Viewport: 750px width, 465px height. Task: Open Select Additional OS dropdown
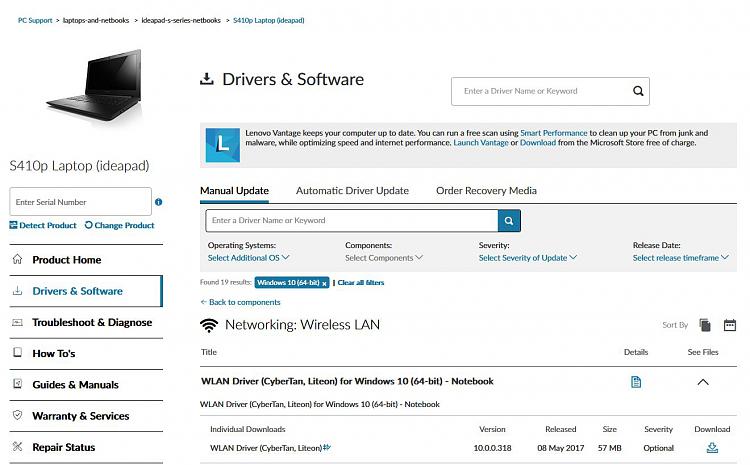tap(248, 258)
